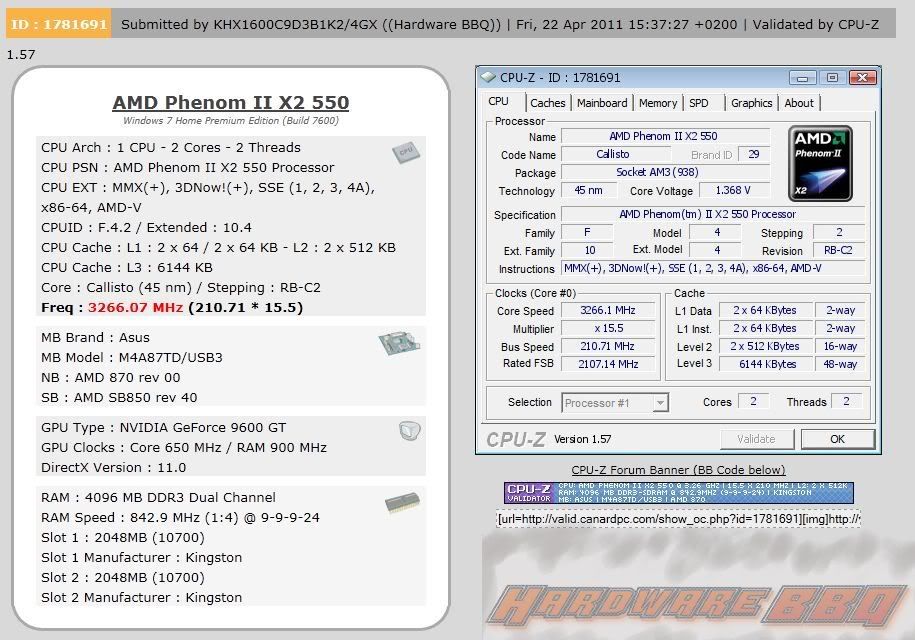Open the About tab

tap(799, 103)
